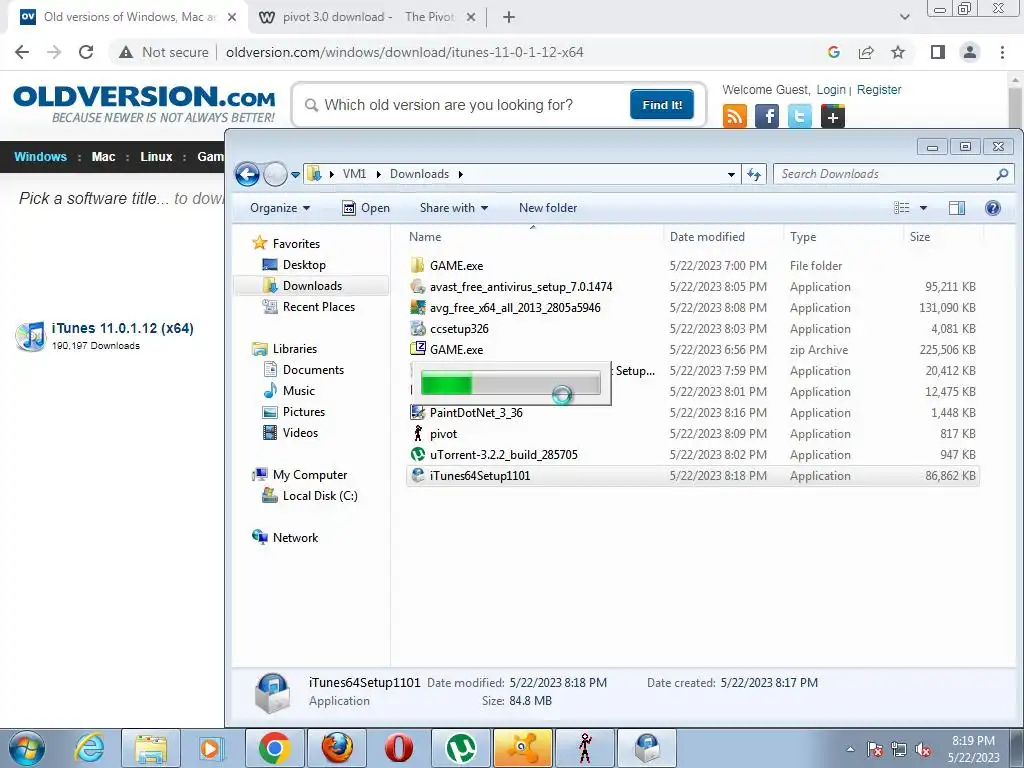1024x768 pixels.
Task: Open the Linux category tab on Oldversion
Action: (156, 157)
